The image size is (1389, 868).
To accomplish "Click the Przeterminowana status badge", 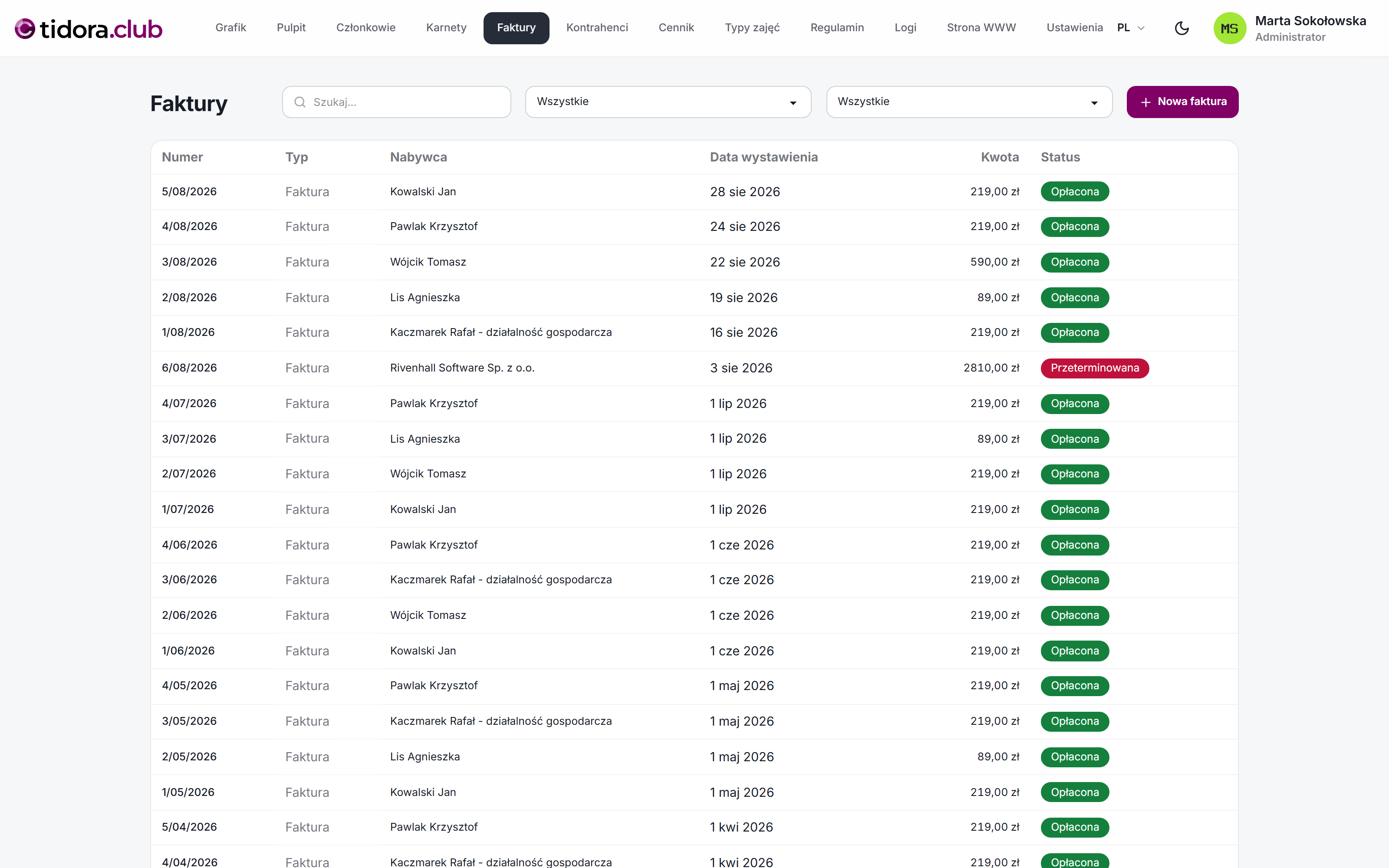I will click(1095, 368).
